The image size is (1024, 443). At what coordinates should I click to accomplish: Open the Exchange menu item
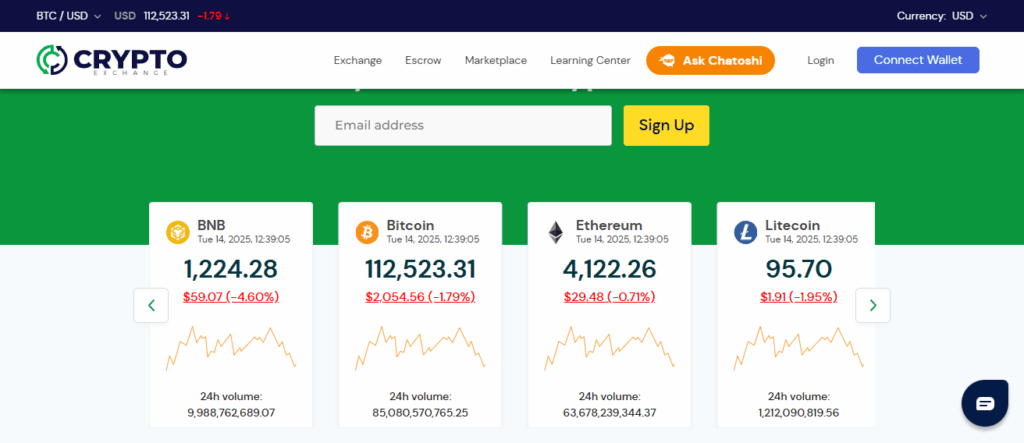(x=358, y=60)
